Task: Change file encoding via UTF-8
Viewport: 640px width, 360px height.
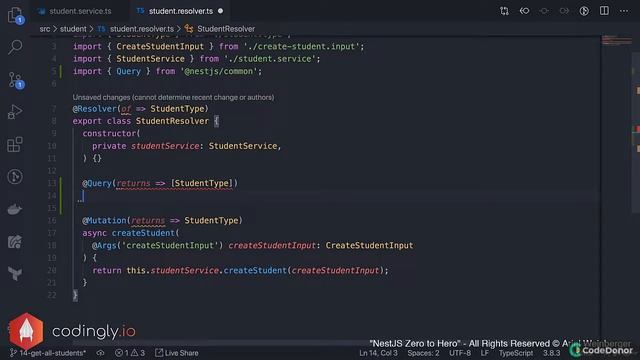Action: pos(460,353)
